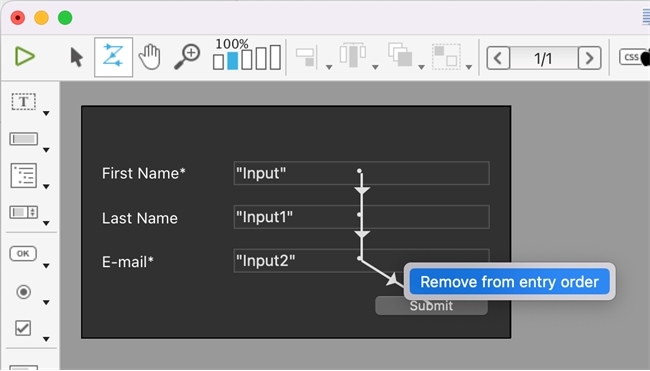Choose the smallest zoom level bar
The width and height of the screenshot is (650, 371).
(x=218, y=62)
